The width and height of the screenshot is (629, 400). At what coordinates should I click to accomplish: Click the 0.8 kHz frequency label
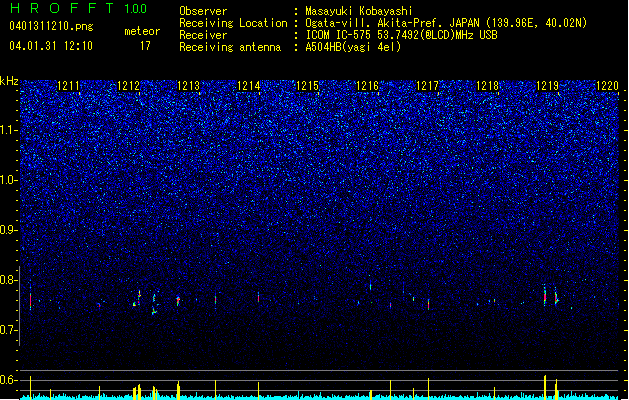9,280
